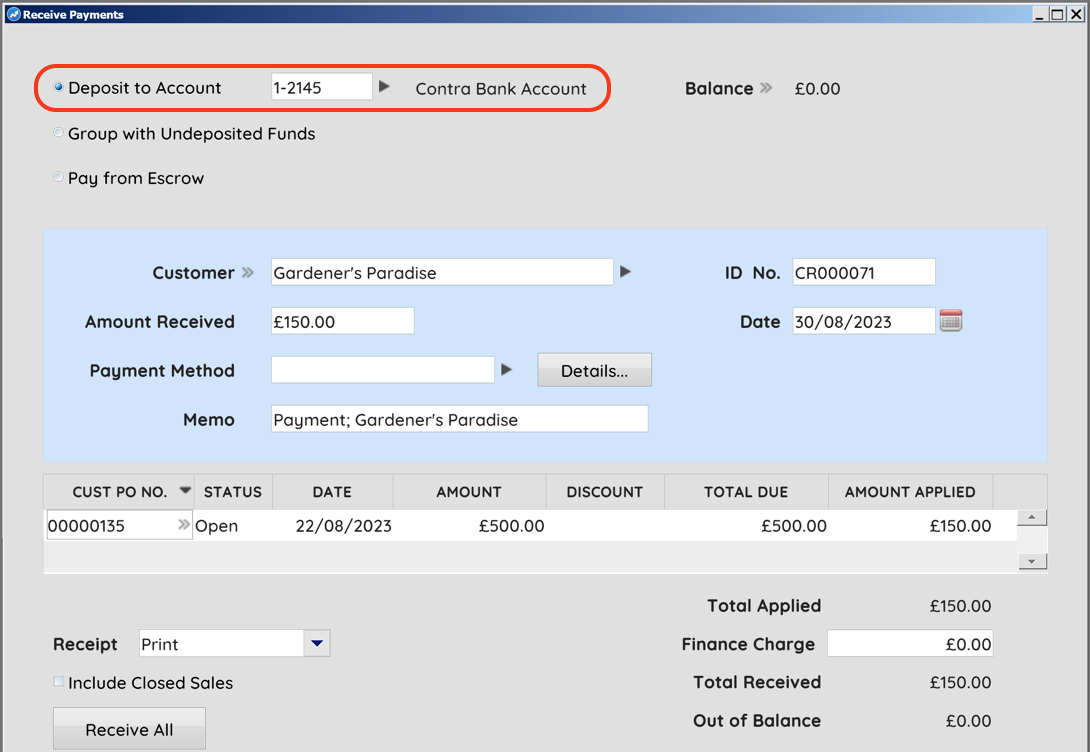Open the CUST PO NO. column dropdown arrow
Screen dimensions: 1090x752
pos(185,490)
